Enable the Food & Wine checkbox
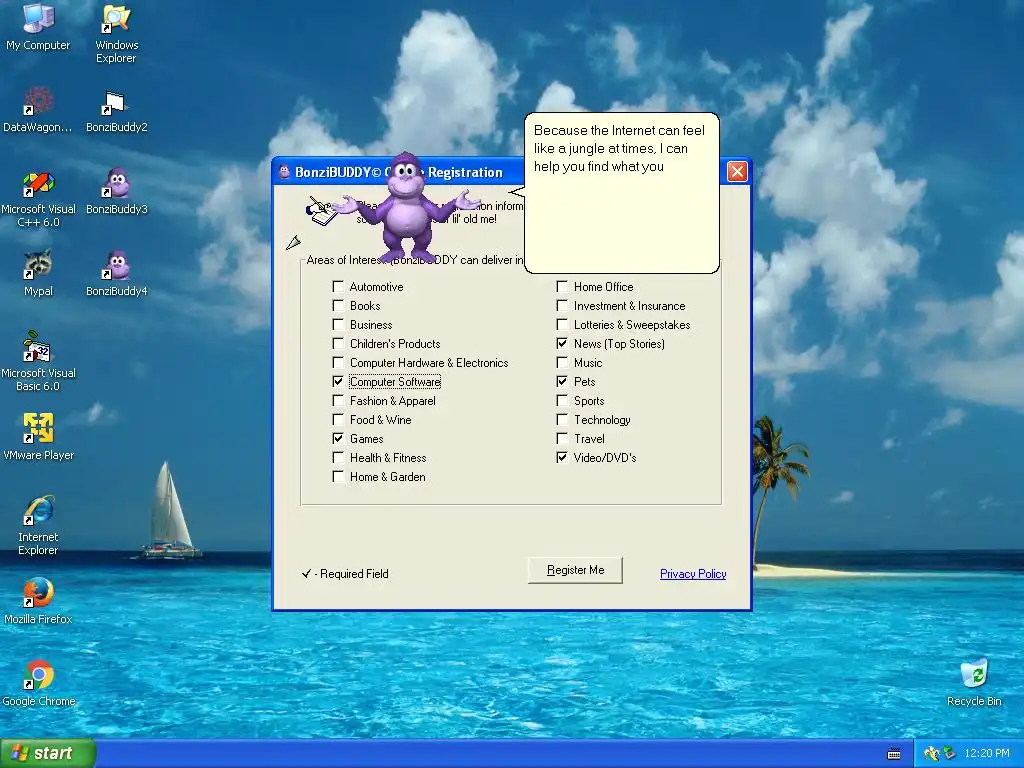1024x768 pixels. coord(338,419)
